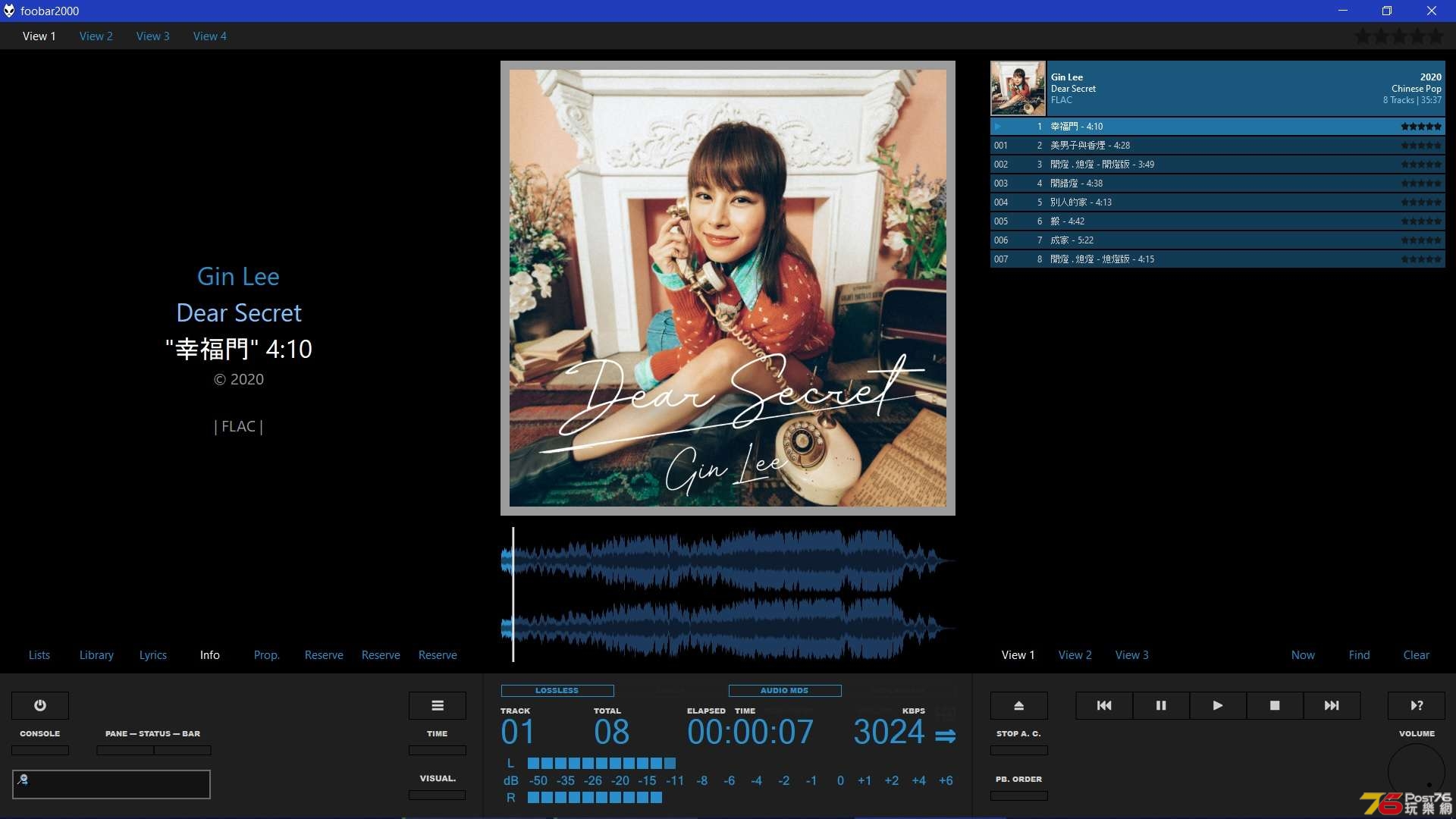Screen dimensions: 1456x819
Task: Toggle the TIME display indicator button
Action: click(438, 750)
